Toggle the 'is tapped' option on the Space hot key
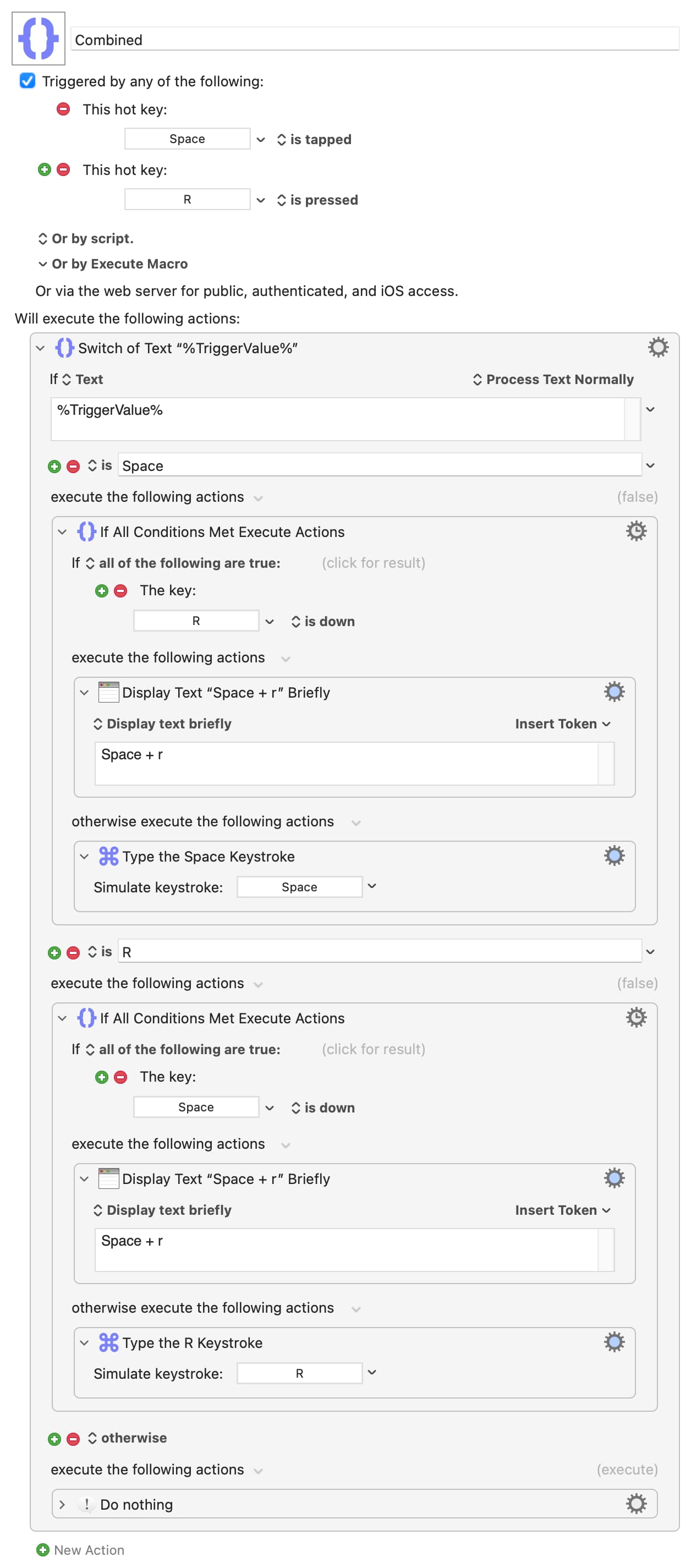The width and height of the screenshot is (691, 1568). [314, 139]
